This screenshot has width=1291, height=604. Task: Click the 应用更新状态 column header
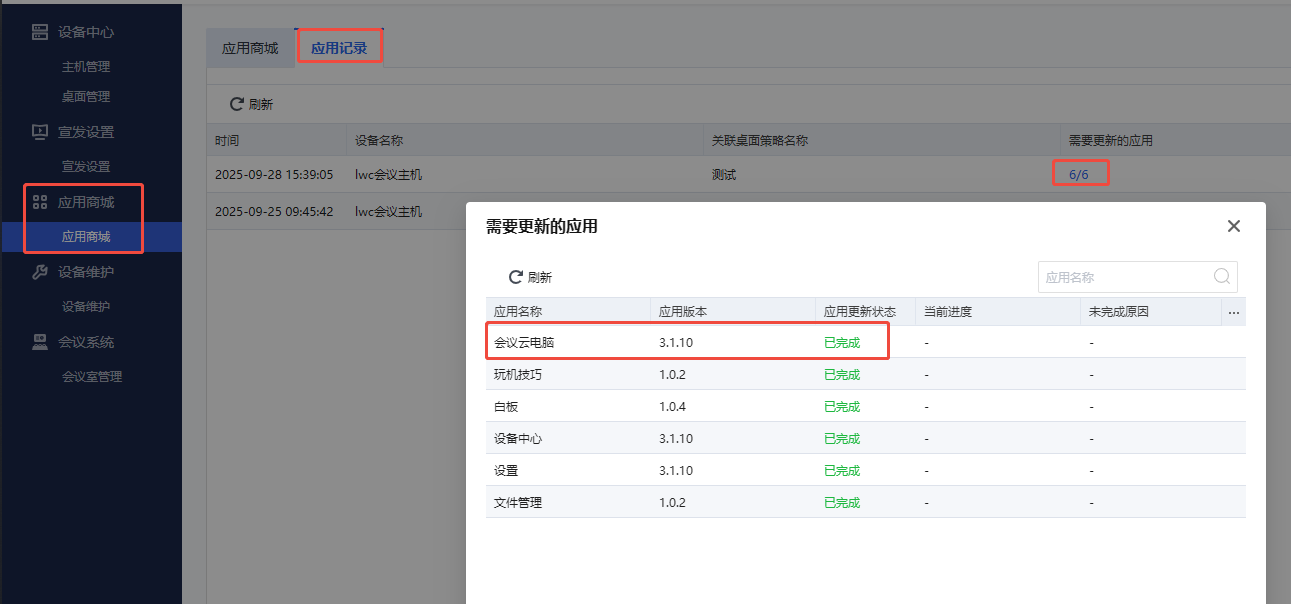(859, 312)
